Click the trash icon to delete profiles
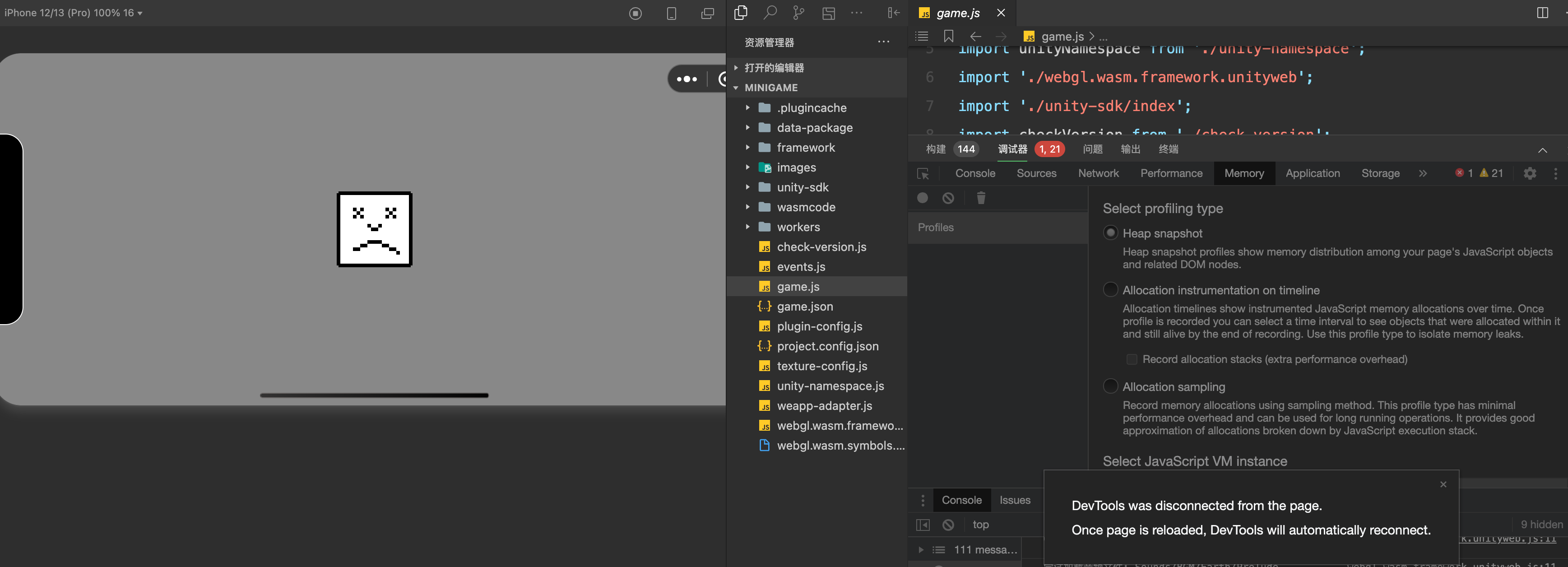 click(981, 198)
